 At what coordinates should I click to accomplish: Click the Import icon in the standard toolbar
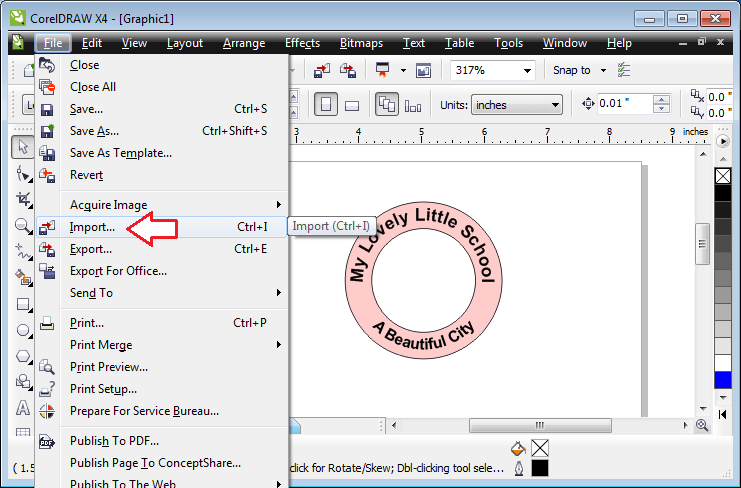click(x=322, y=70)
